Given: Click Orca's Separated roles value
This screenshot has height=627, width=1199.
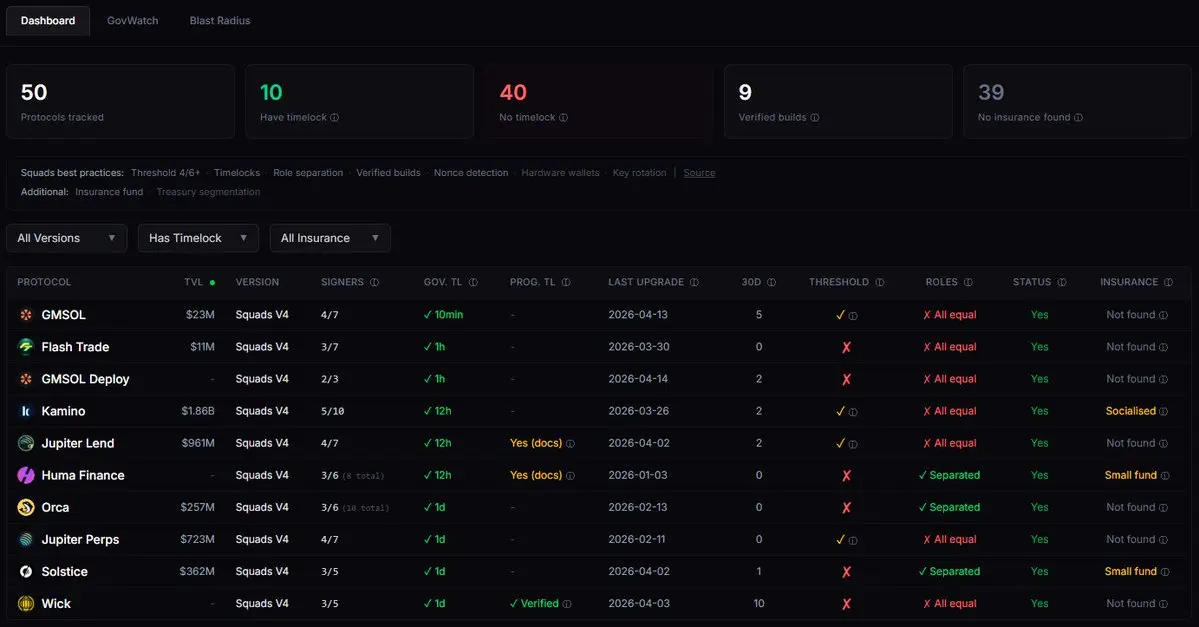Looking at the screenshot, I should pyautogui.click(x=950, y=508).
